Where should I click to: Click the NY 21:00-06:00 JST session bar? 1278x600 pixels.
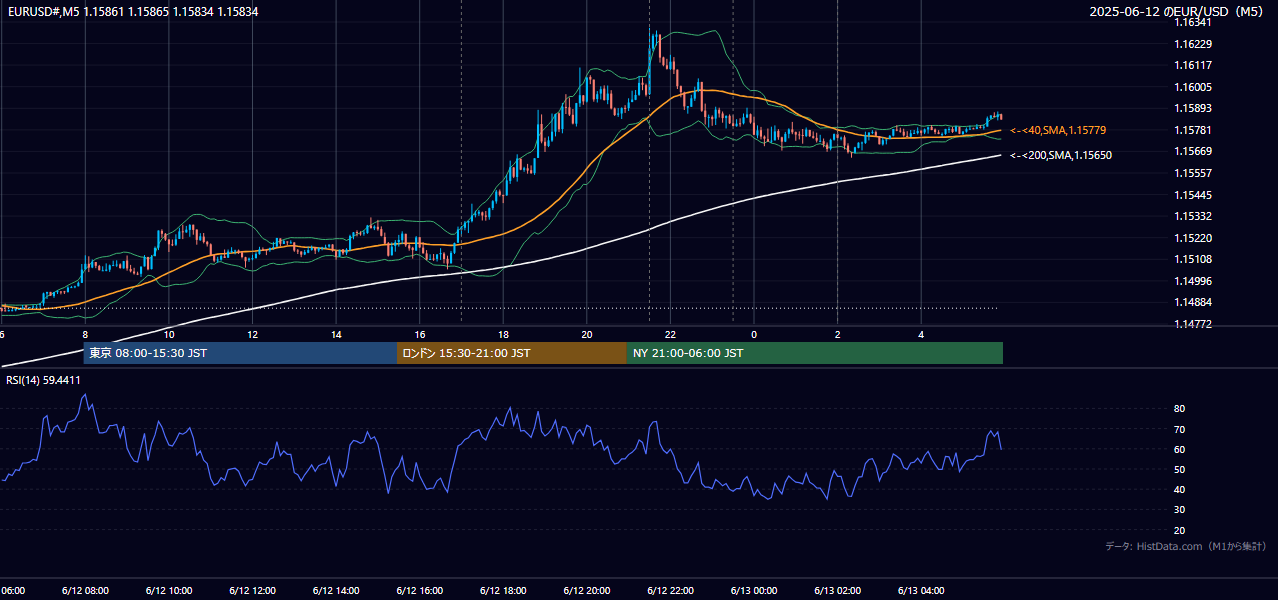coord(815,353)
